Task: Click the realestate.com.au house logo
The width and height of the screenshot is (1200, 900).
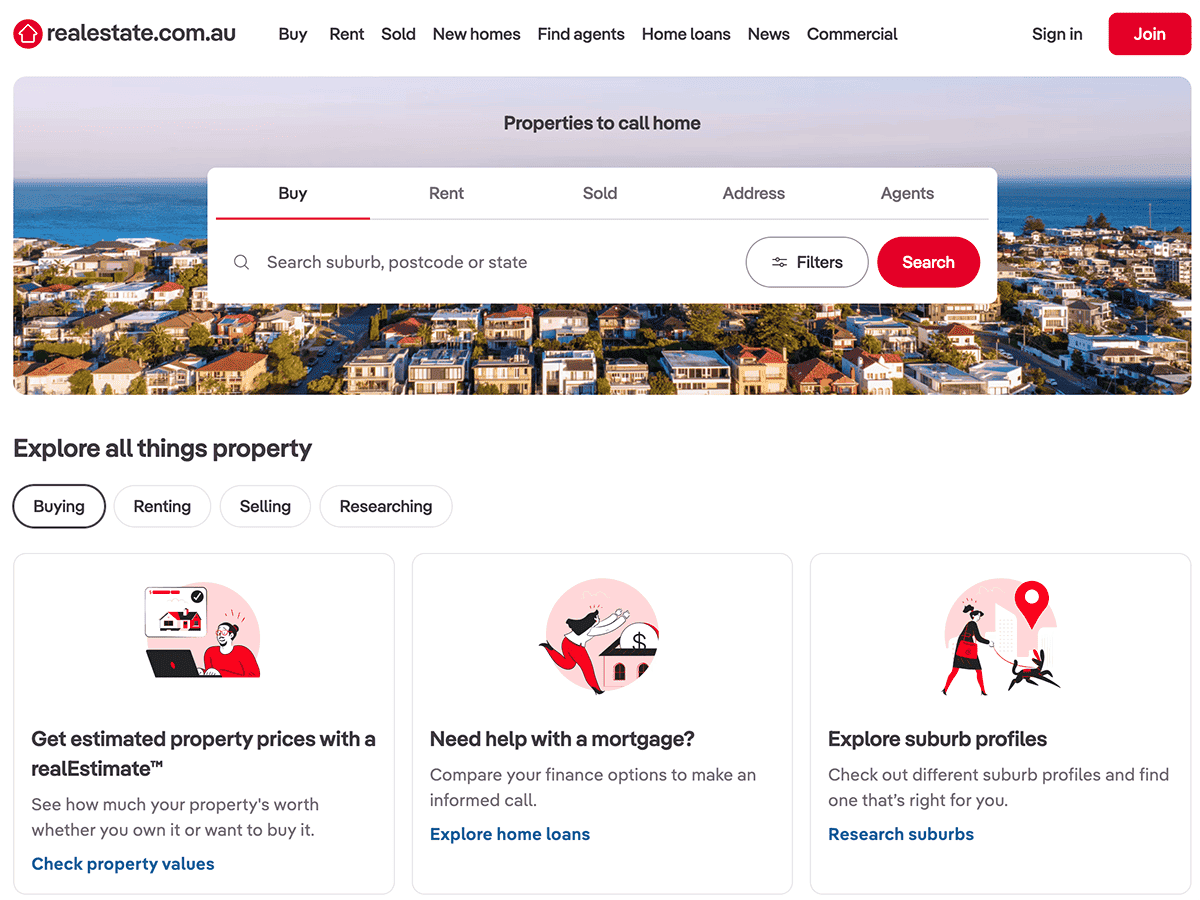Action: tap(28, 34)
